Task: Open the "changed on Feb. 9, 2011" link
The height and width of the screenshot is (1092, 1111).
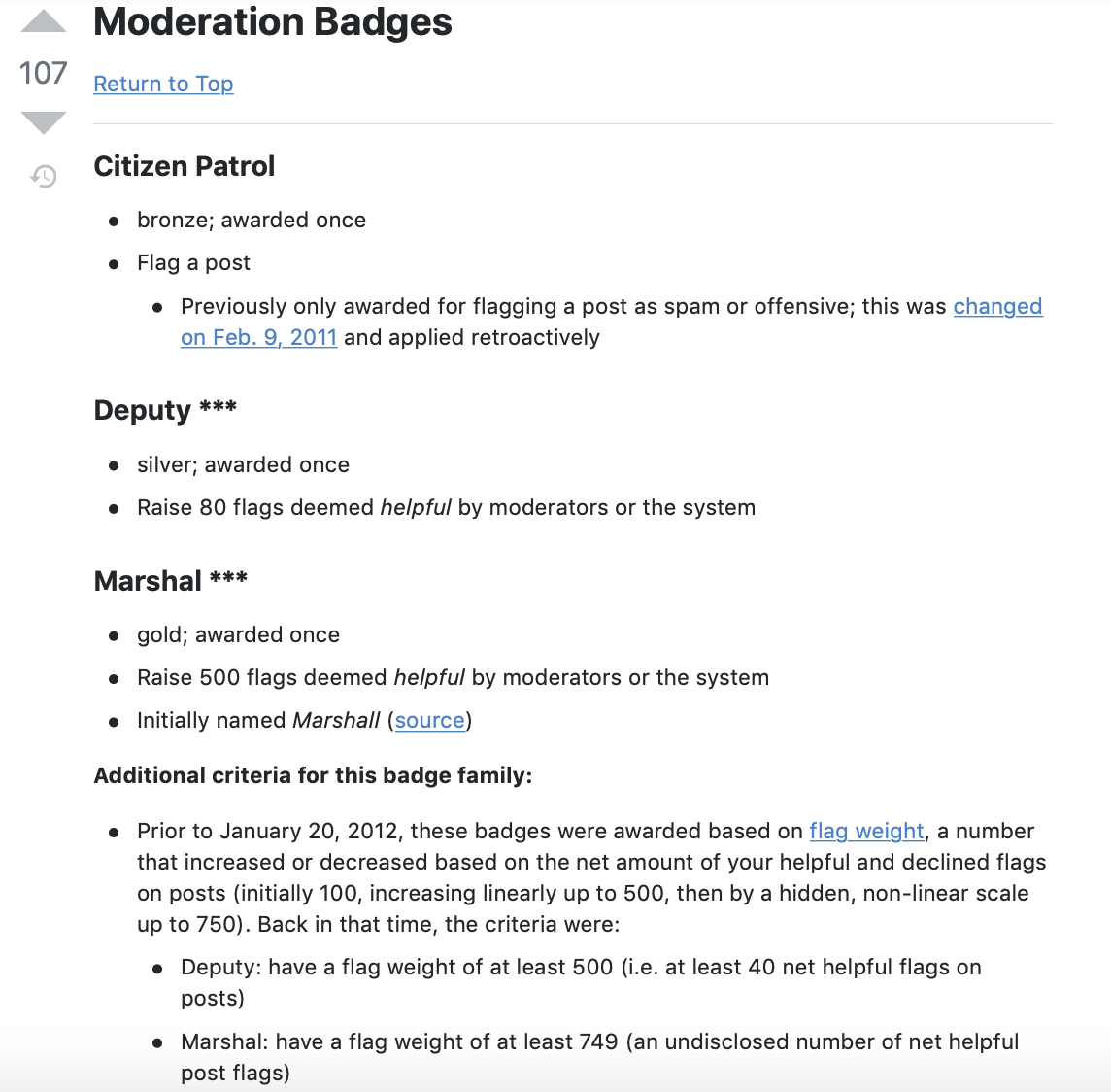Action: point(997,307)
